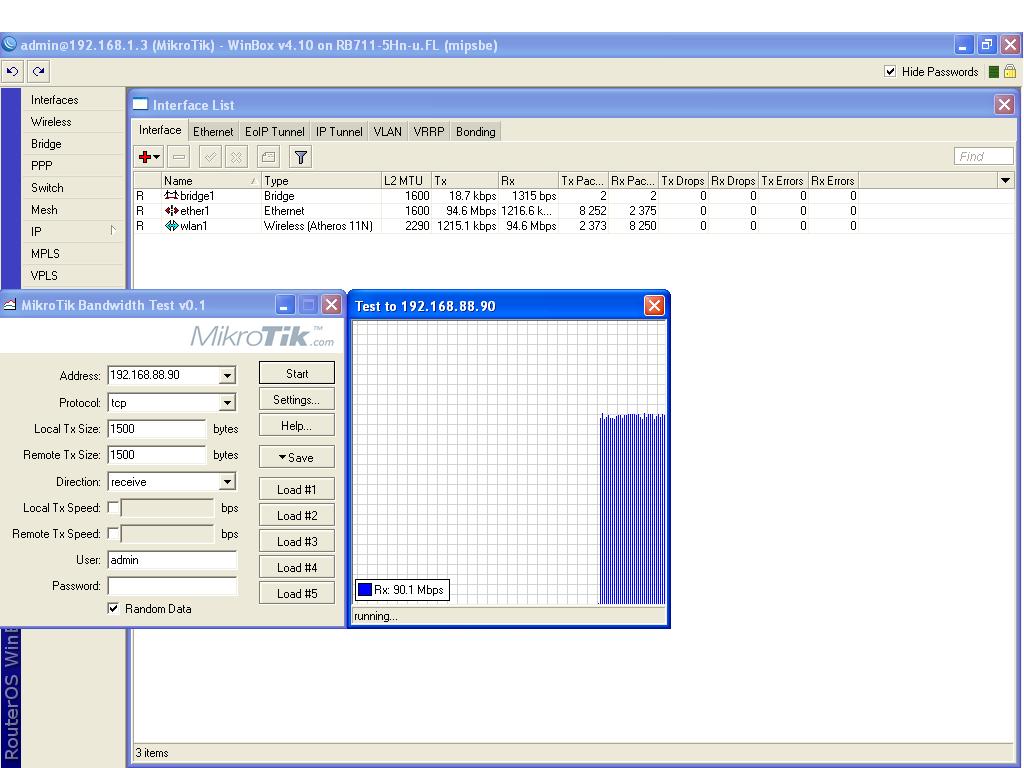This screenshot has height=768, width=1024.
Task: Click the red plus add interface icon
Action: pos(146,157)
